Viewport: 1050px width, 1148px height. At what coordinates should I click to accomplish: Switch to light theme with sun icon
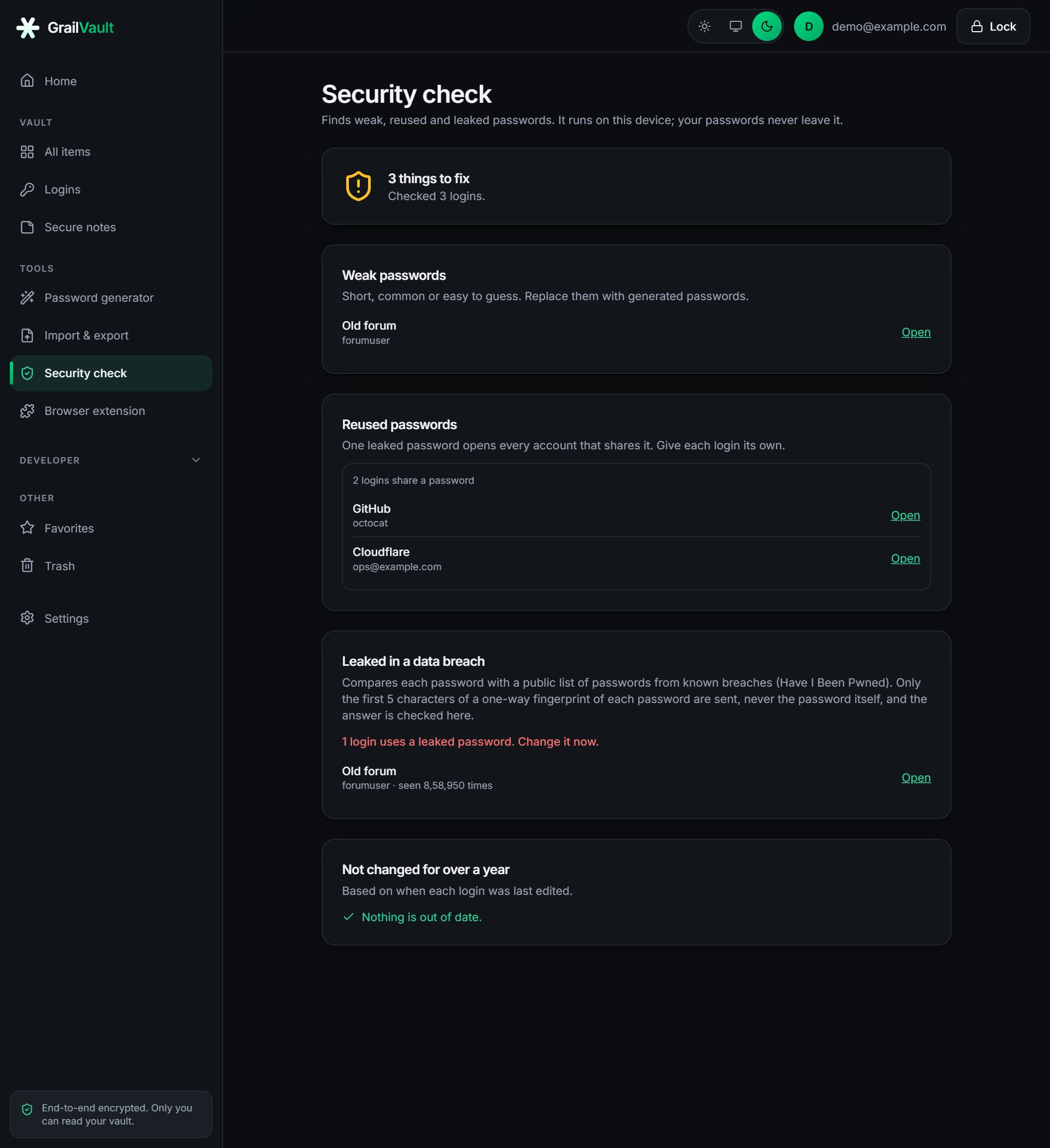705,26
